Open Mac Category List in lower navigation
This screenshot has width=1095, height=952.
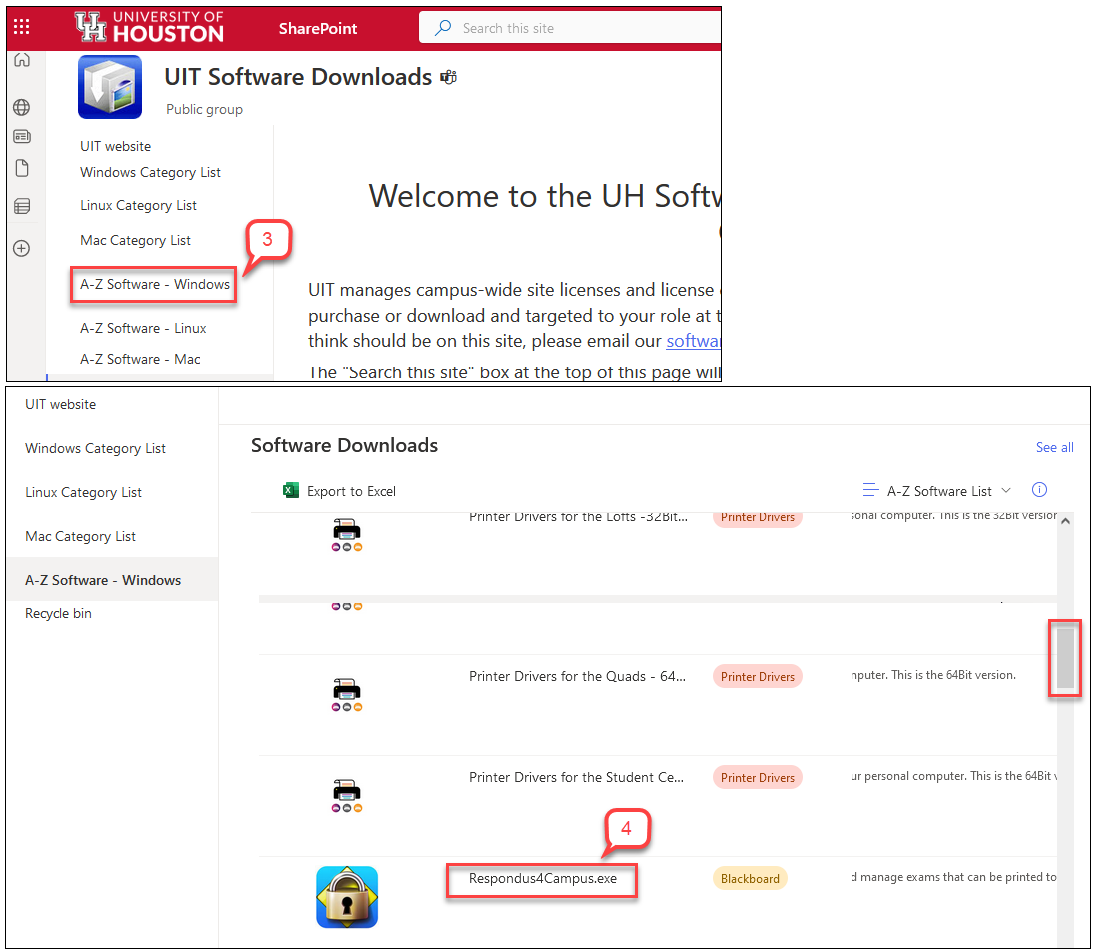[80, 536]
